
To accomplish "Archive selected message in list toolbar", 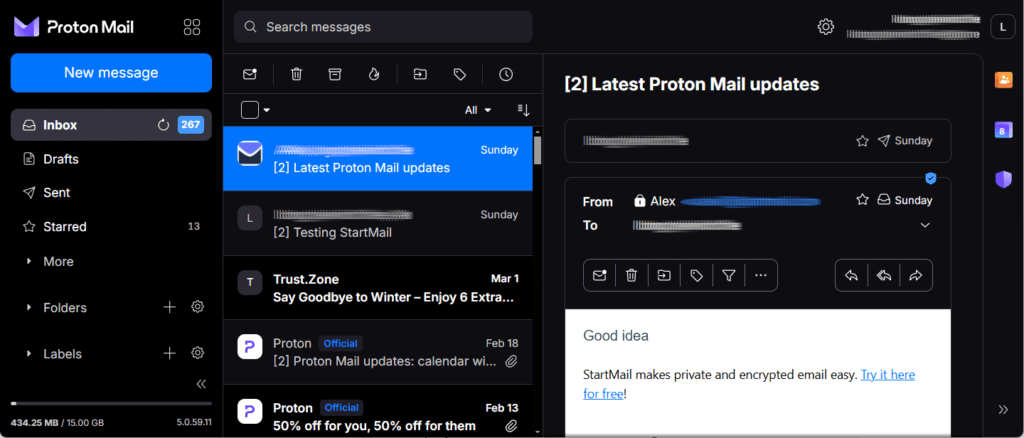I will click(334, 74).
